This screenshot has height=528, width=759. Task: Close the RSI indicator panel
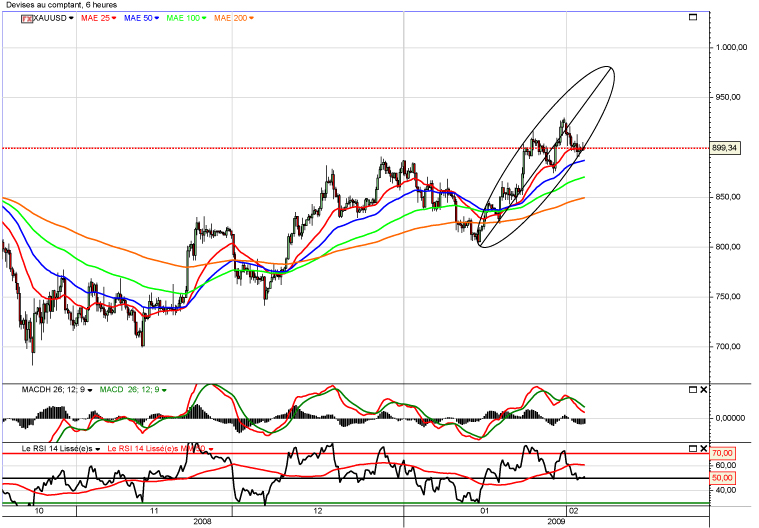coord(704,449)
